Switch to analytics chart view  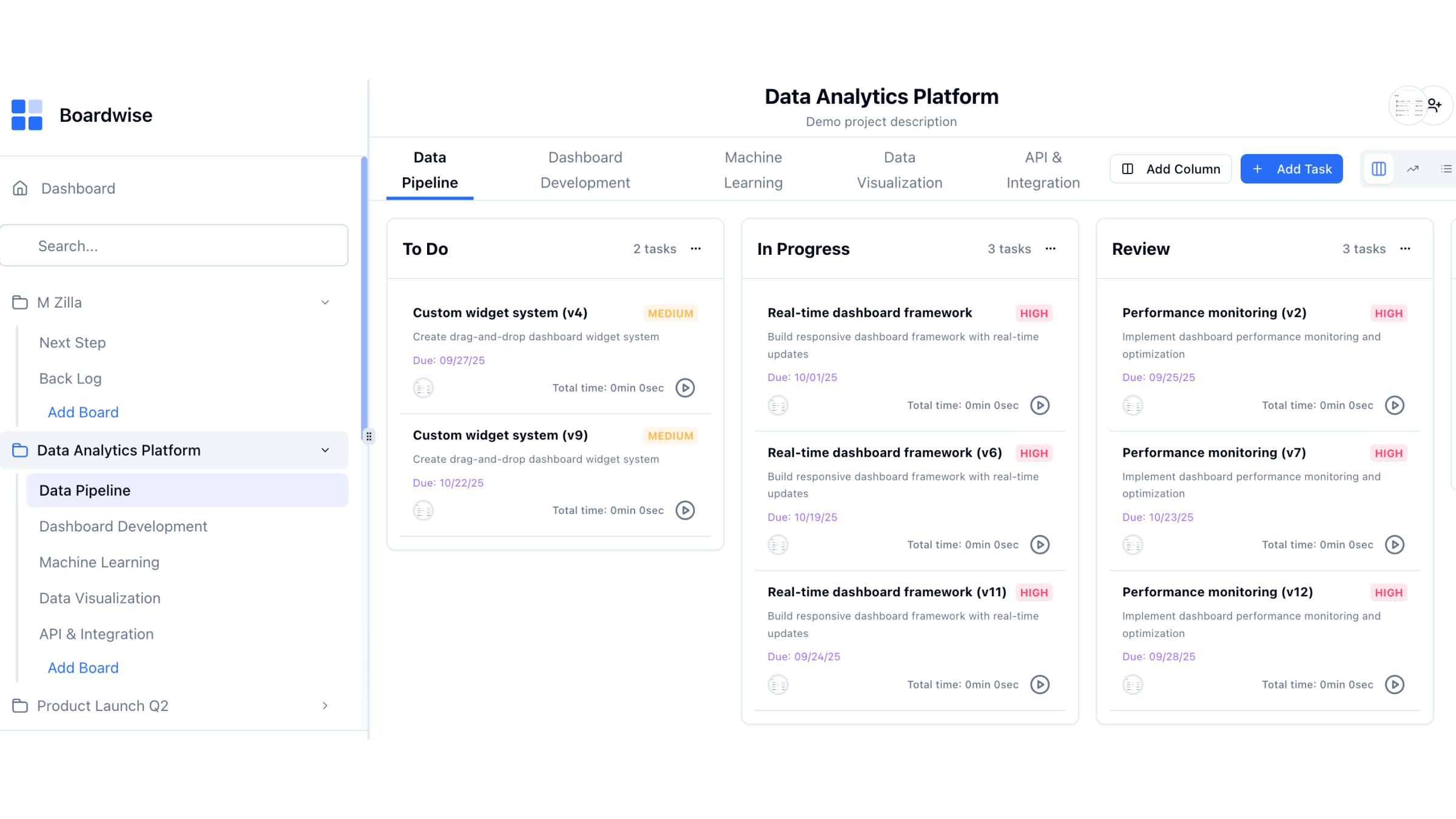1413,169
